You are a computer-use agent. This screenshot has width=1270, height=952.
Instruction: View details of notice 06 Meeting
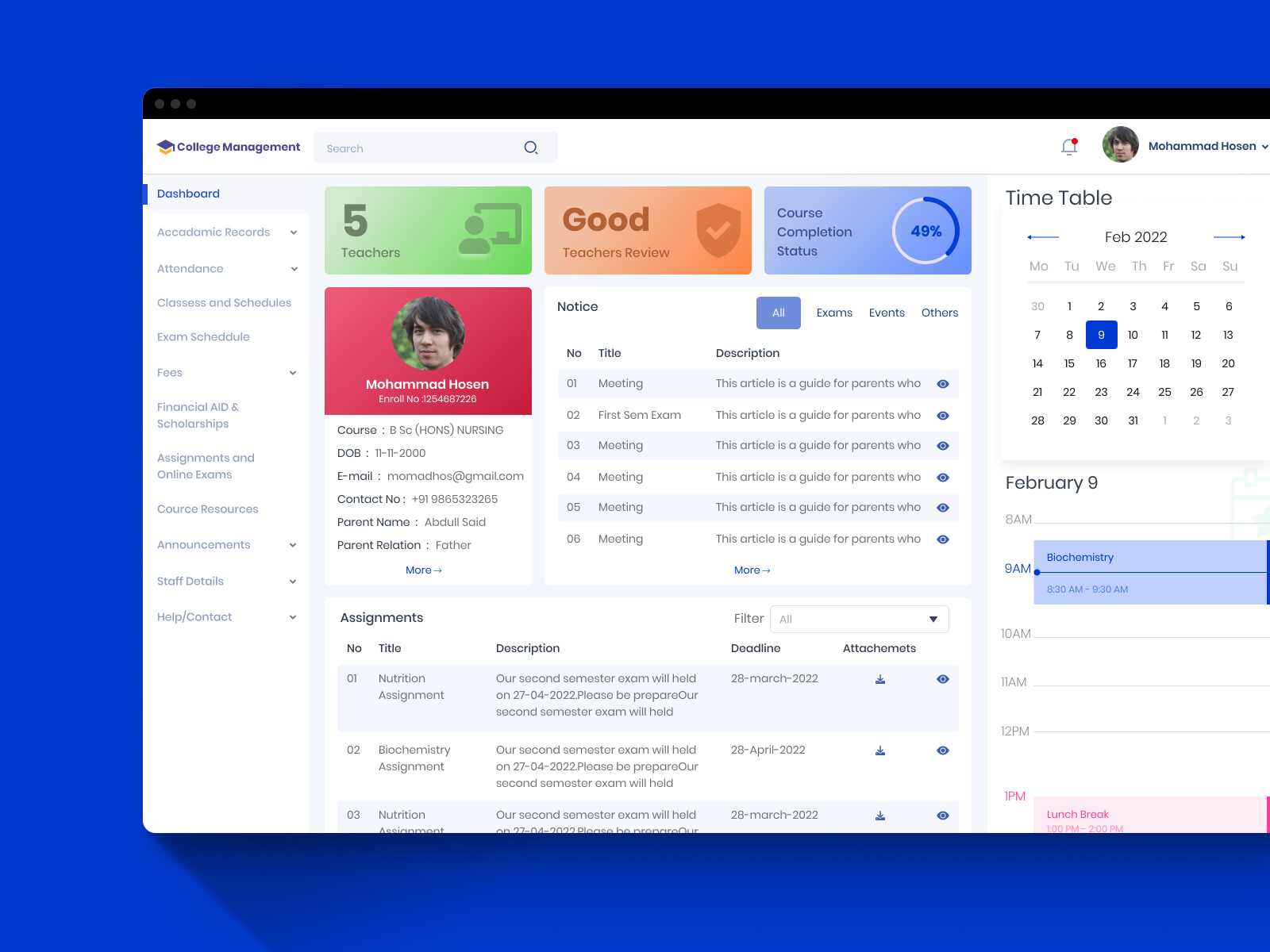point(942,539)
